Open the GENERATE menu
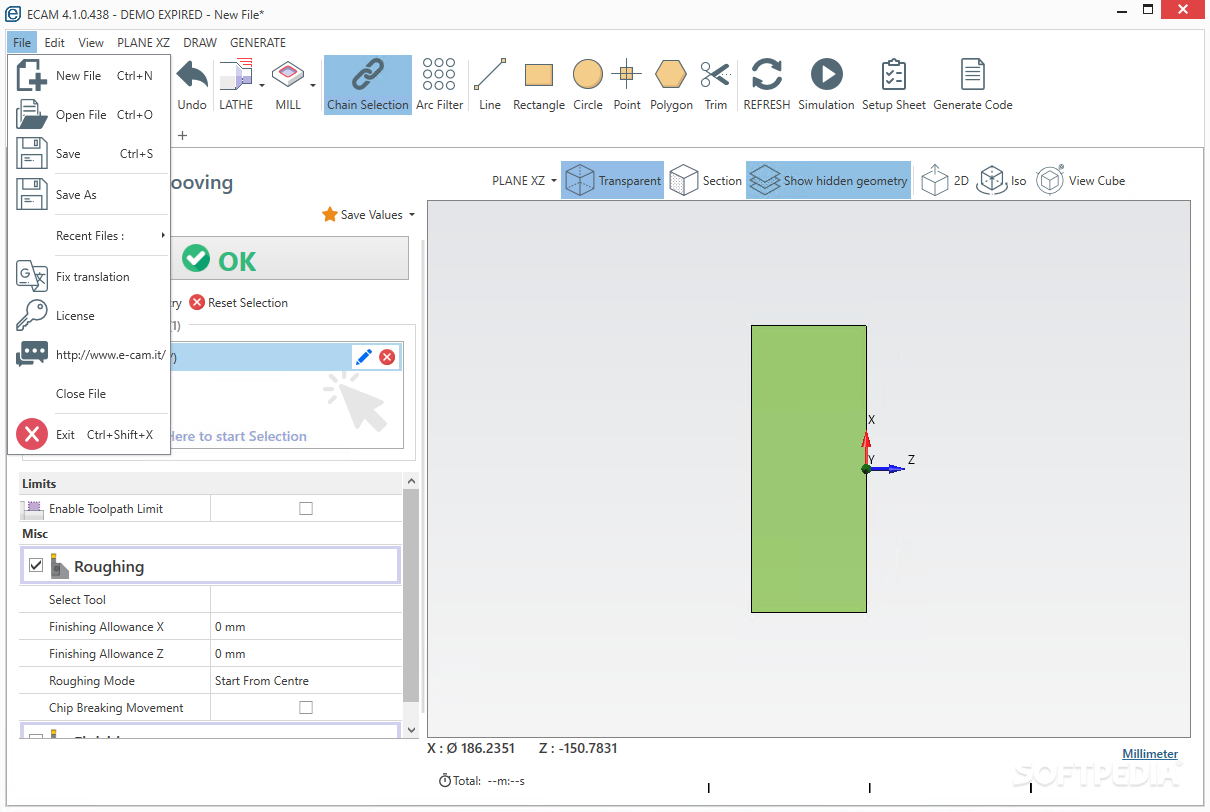The image size is (1210, 812). pyautogui.click(x=258, y=43)
